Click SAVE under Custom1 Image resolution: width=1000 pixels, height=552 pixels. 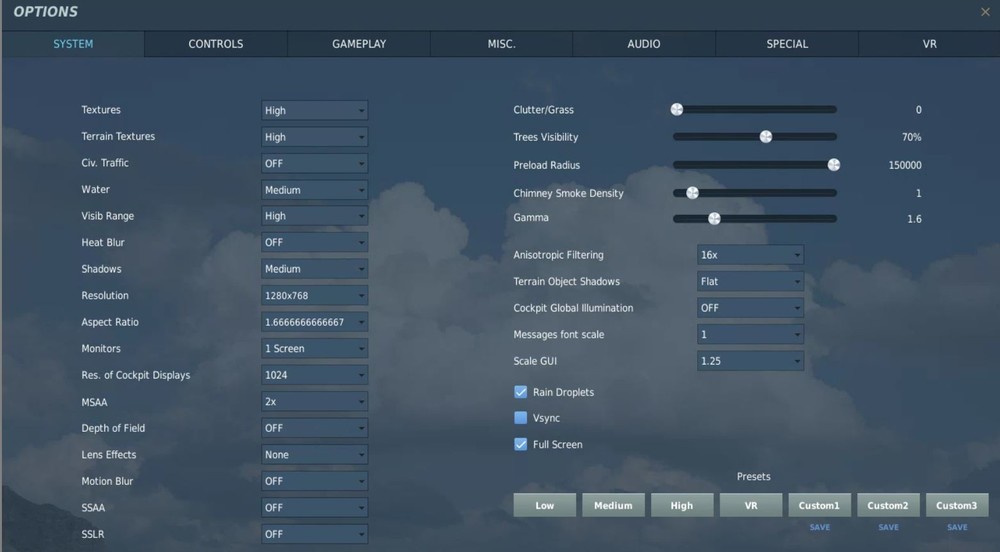pos(820,527)
